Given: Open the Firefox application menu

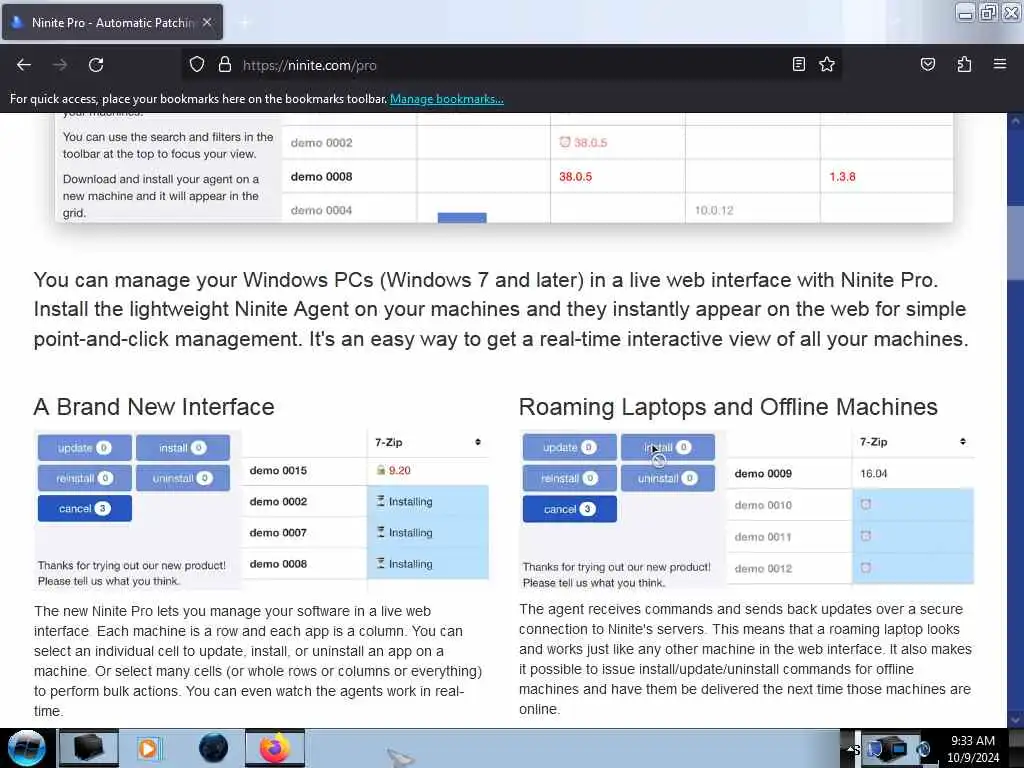Looking at the screenshot, I should [x=1000, y=64].
